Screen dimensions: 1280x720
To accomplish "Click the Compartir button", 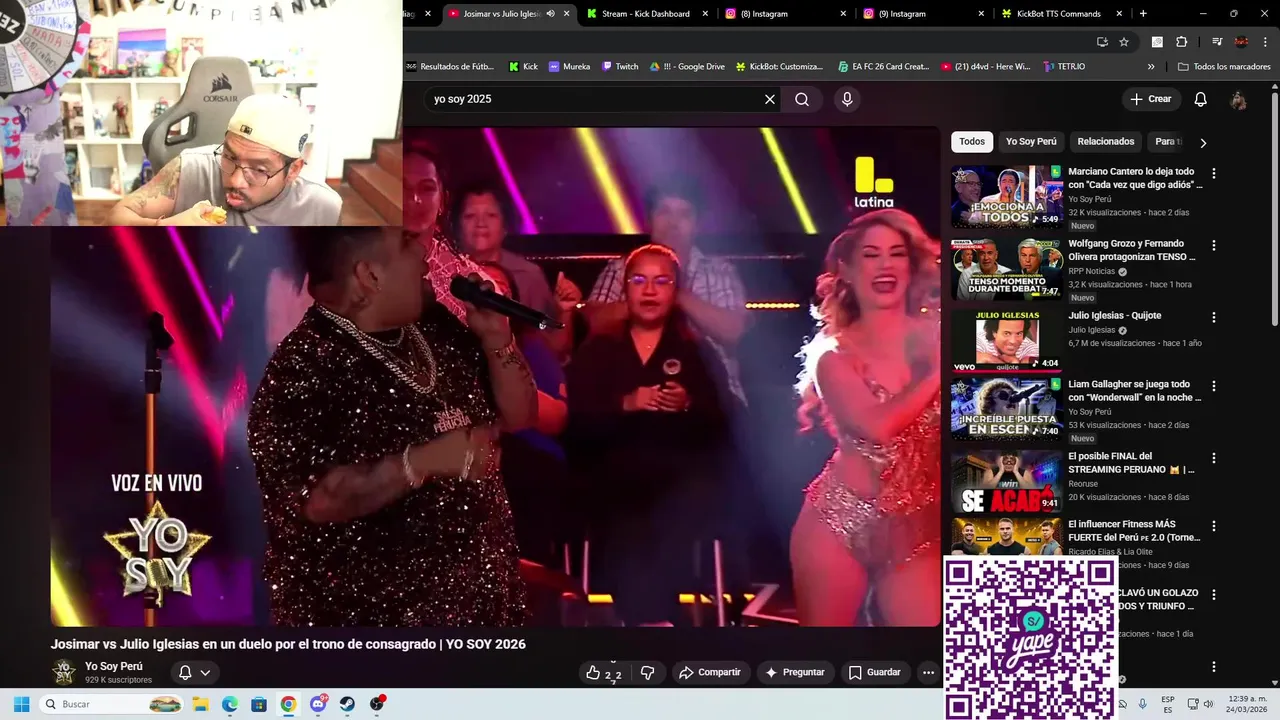I will point(710,673).
